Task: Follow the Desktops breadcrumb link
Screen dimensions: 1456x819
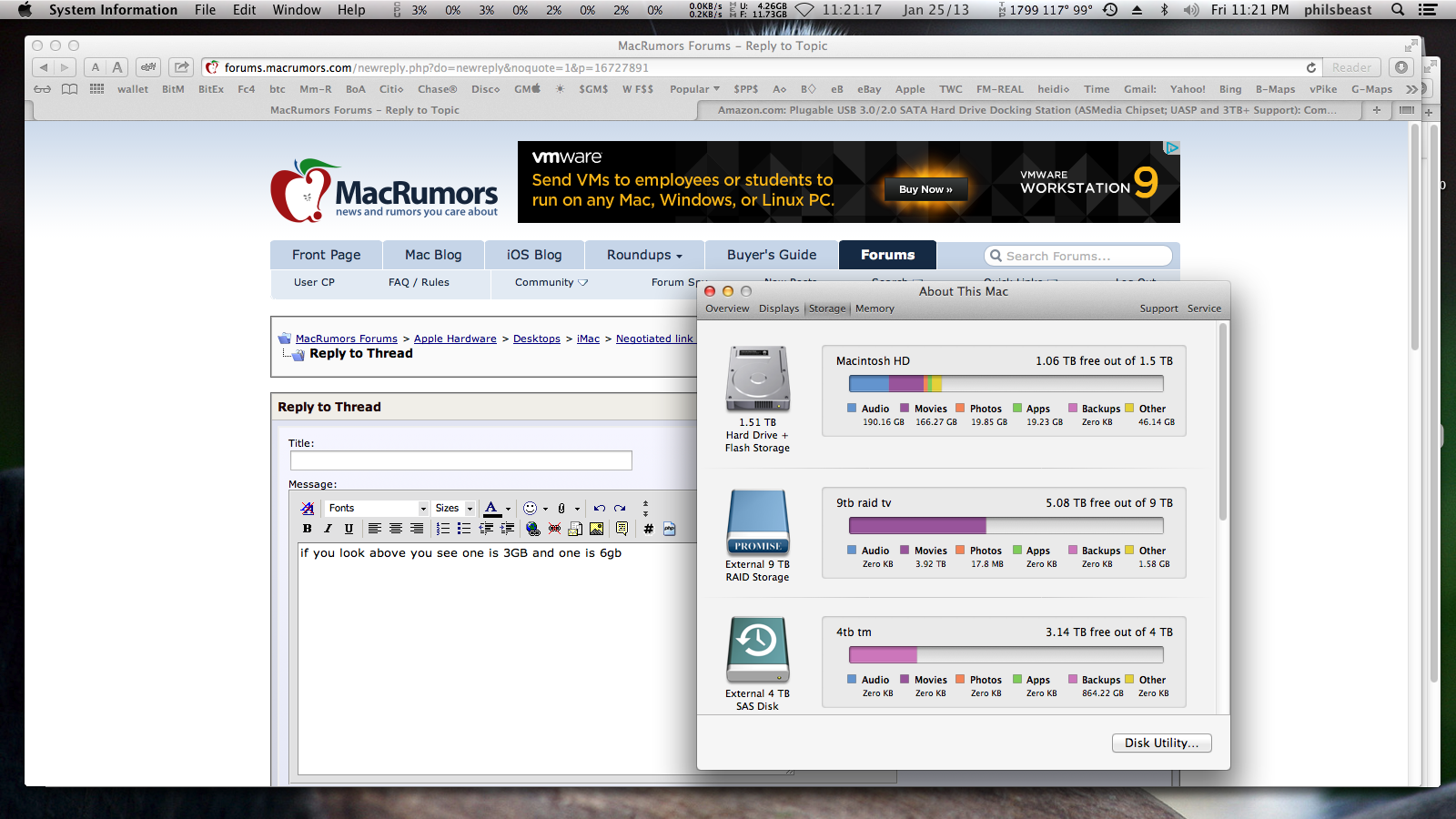Action: (x=537, y=339)
